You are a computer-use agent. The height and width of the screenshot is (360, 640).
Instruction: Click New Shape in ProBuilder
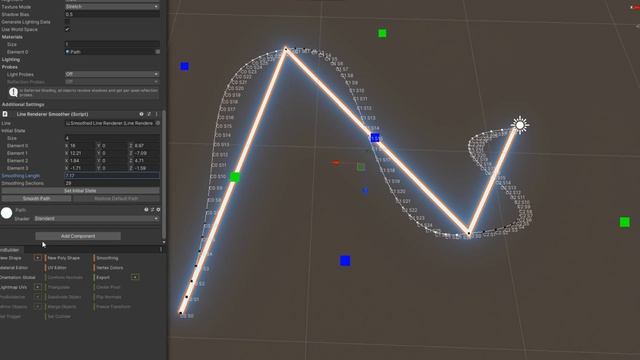click(x=11, y=258)
